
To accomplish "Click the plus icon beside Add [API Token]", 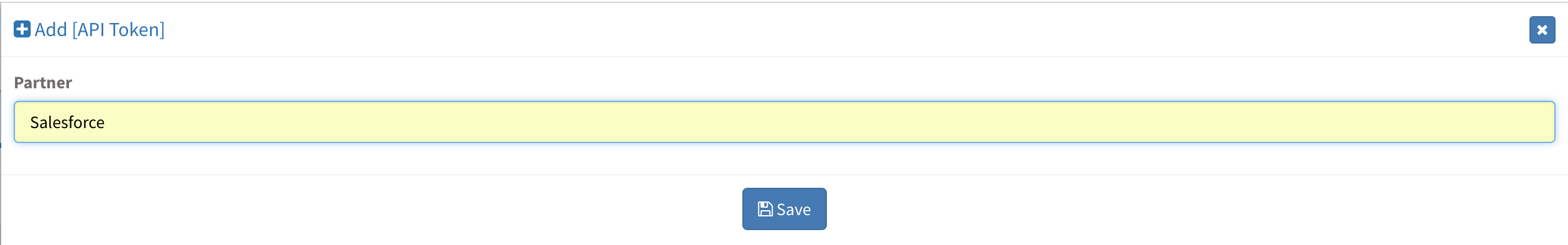I will click(22, 29).
